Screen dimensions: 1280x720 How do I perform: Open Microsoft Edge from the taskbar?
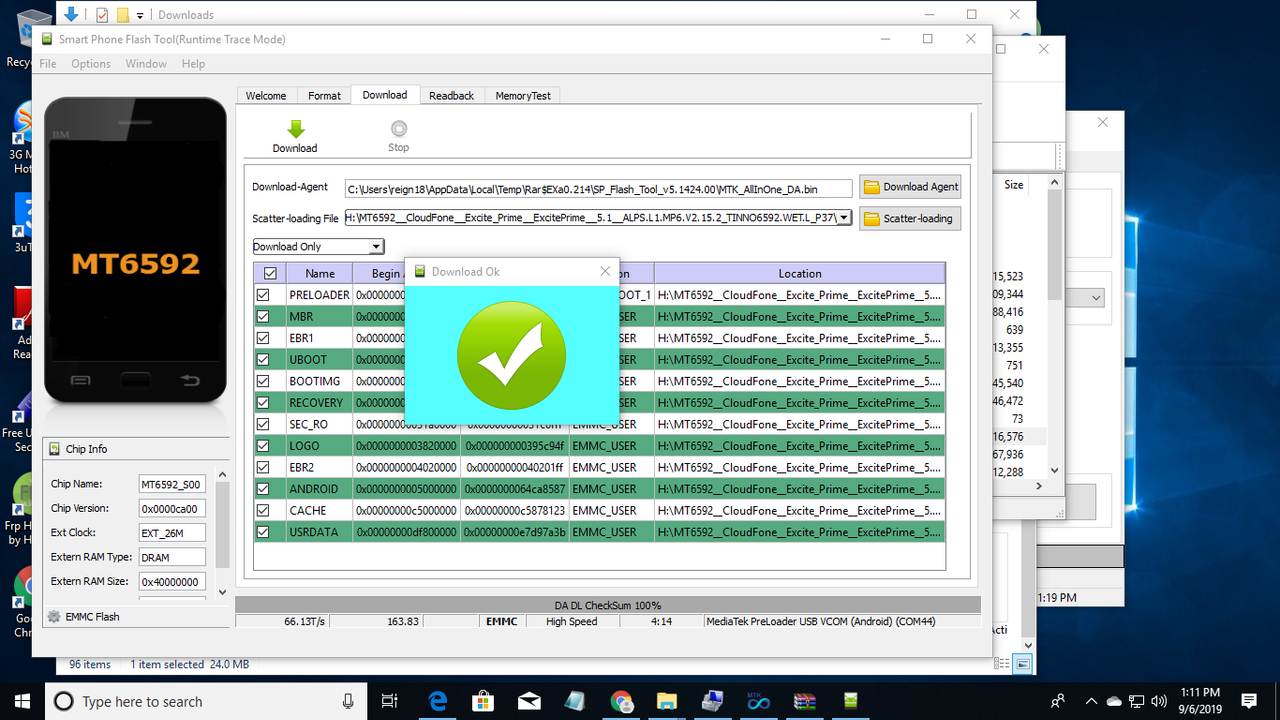437,701
